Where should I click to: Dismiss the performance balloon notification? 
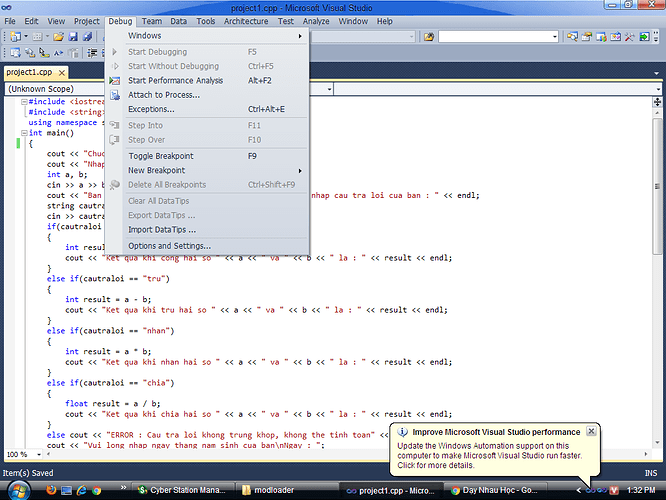(x=591, y=431)
